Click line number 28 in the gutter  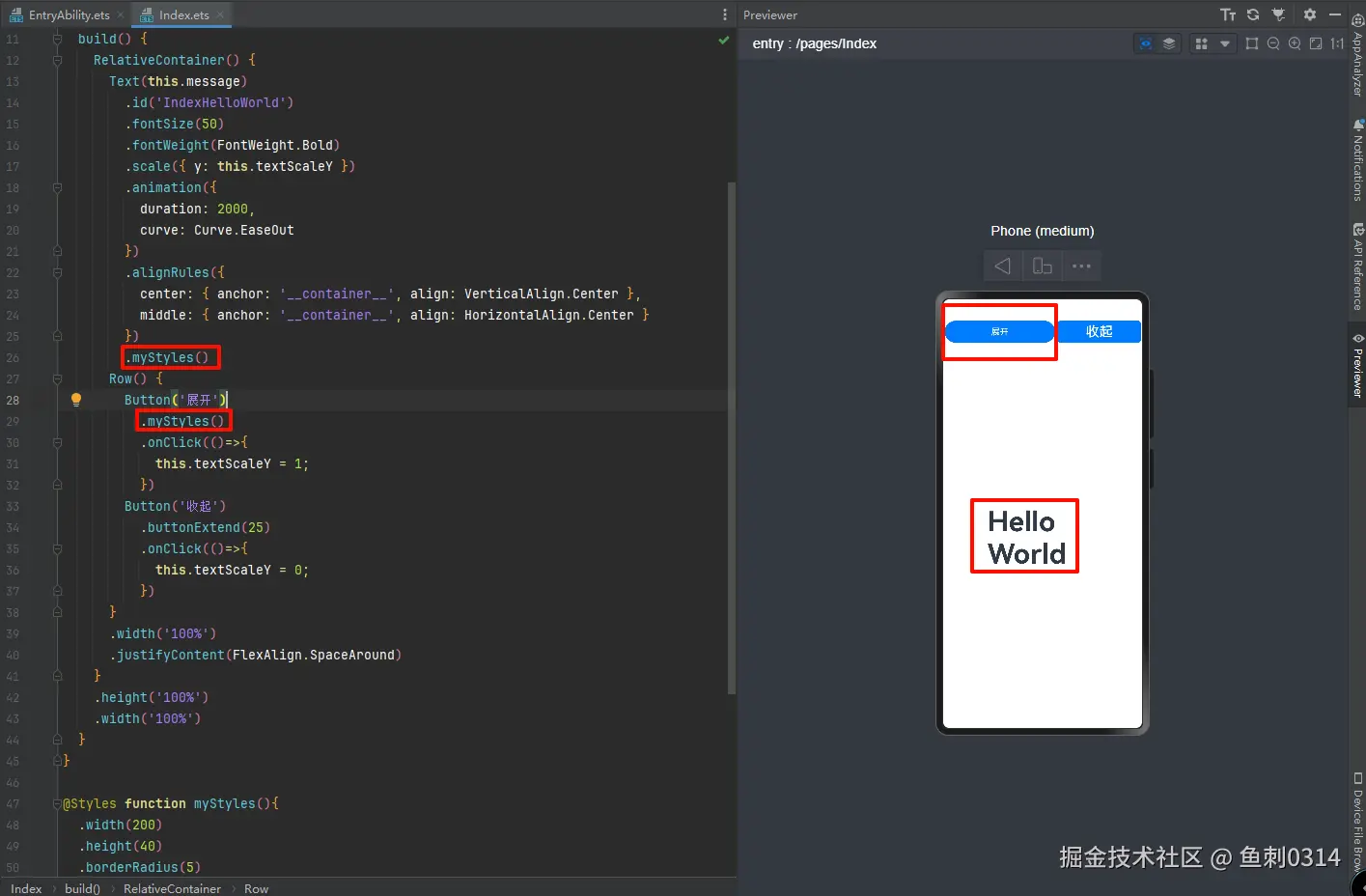point(13,400)
